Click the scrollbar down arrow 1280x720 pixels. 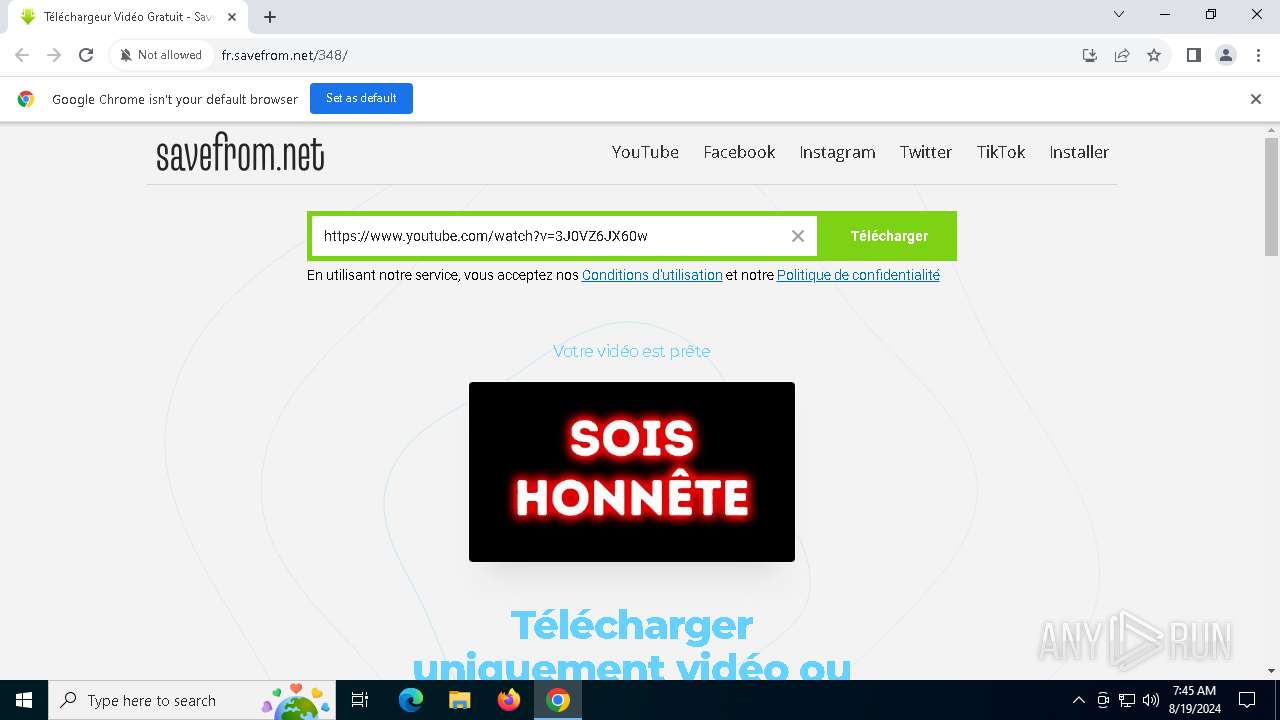(x=1271, y=671)
